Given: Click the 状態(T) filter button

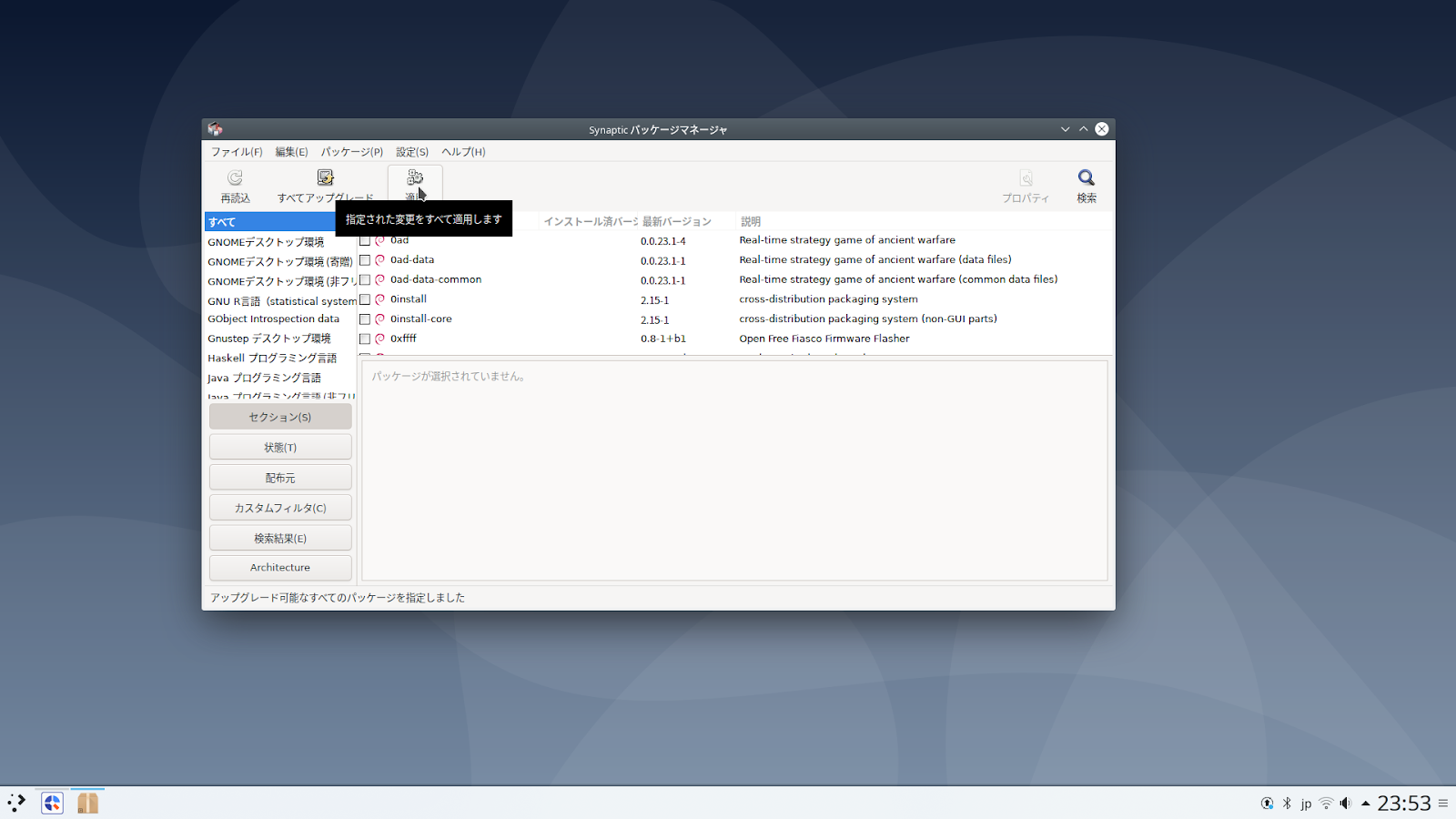Looking at the screenshot, I should pos(280,447).
